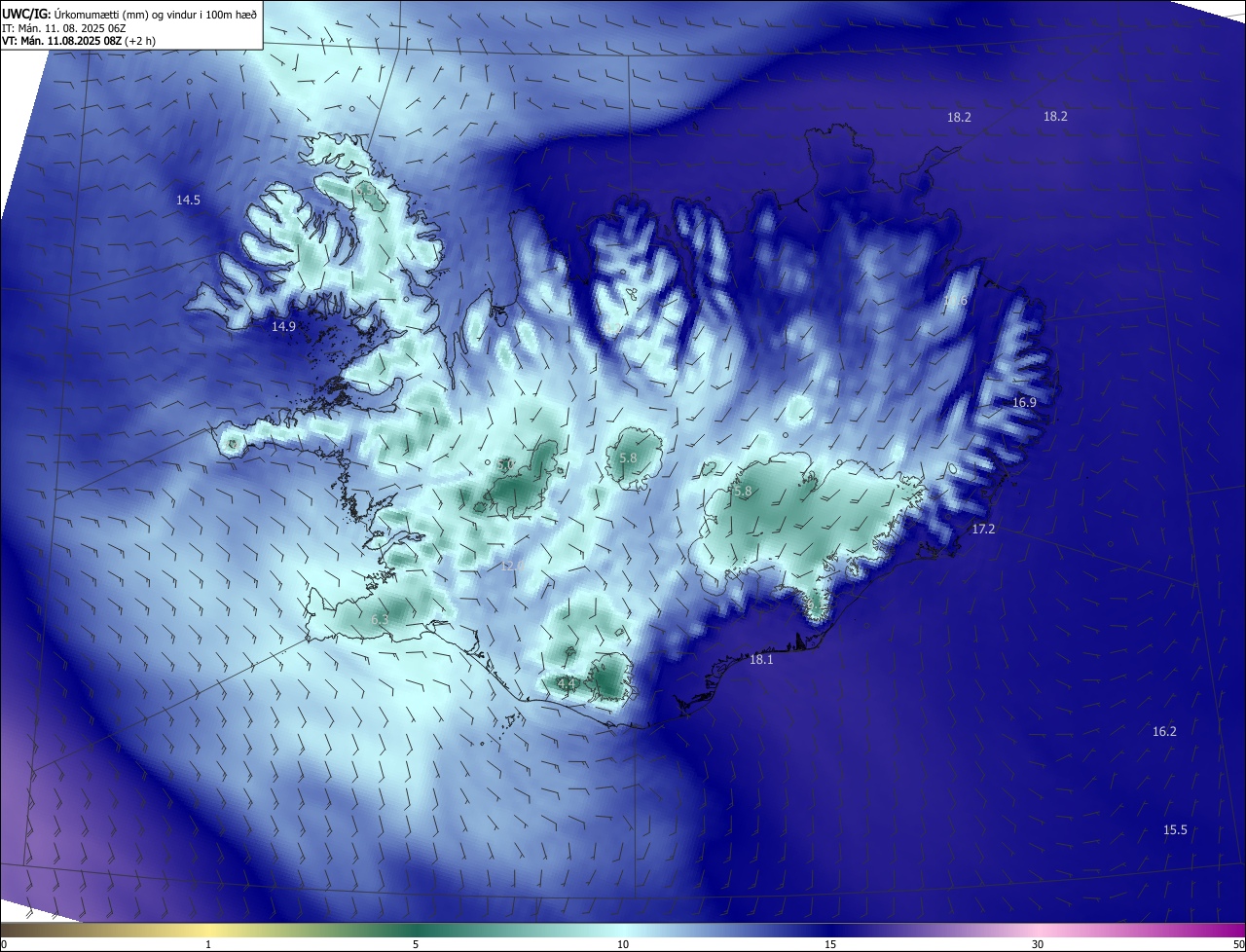The image size is (1246, 952).
Task: Select the 'IT: Mán. 11. 08. 2025 06Z' line
Action: pyautogui.click(x=64, y=27)
